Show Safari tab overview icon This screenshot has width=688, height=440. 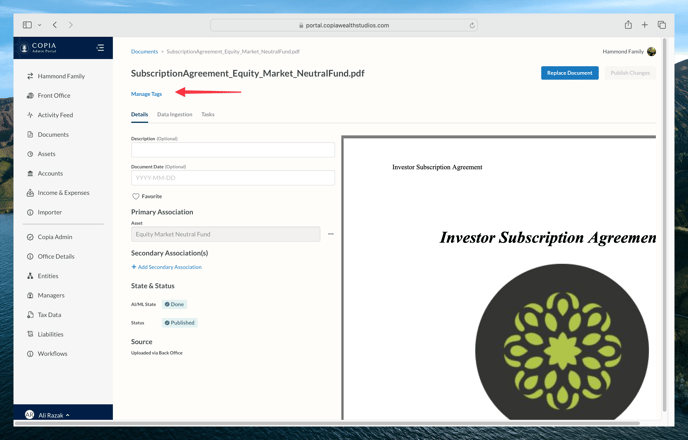(662, 25)
